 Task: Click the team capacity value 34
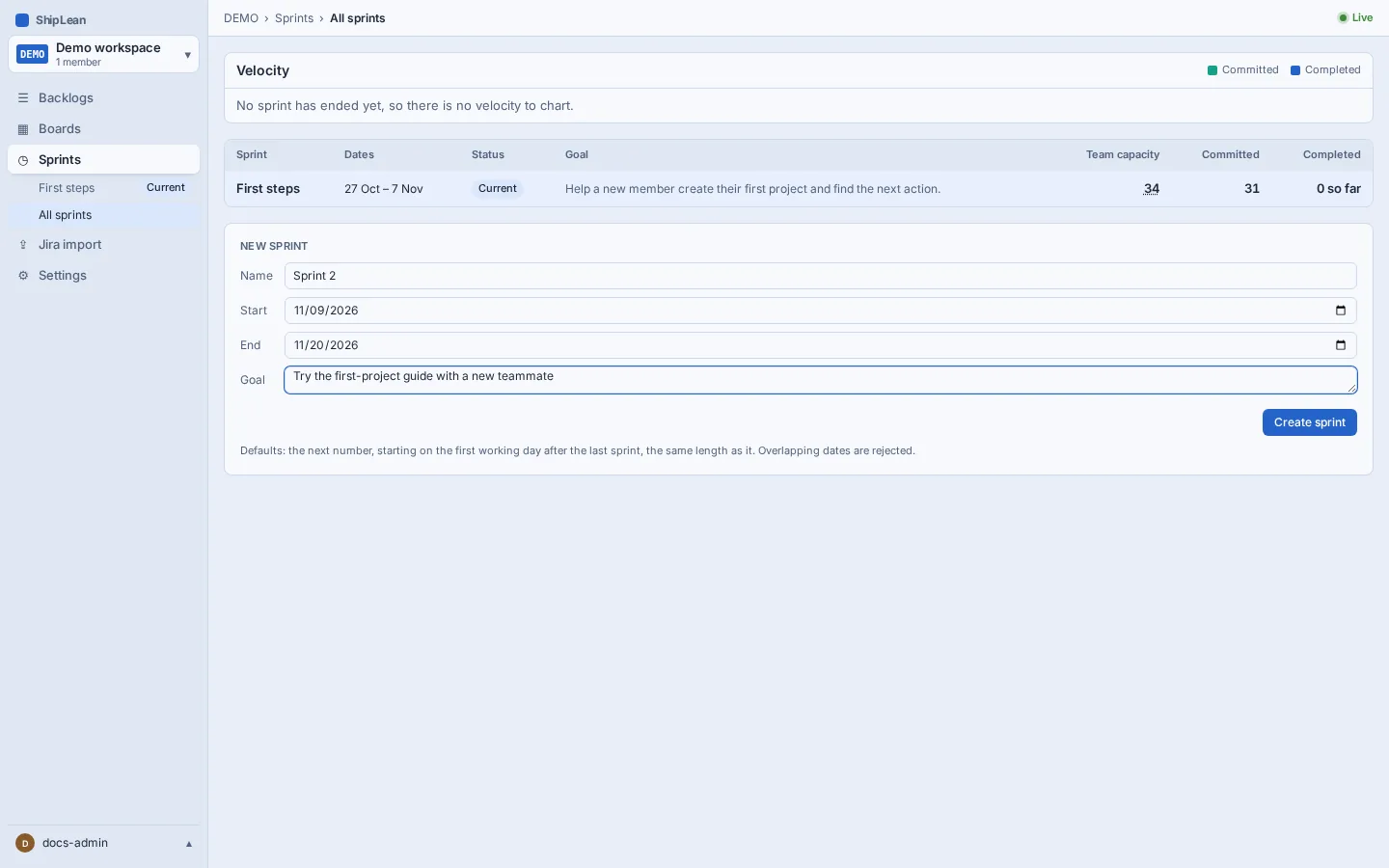[1152, 189]
